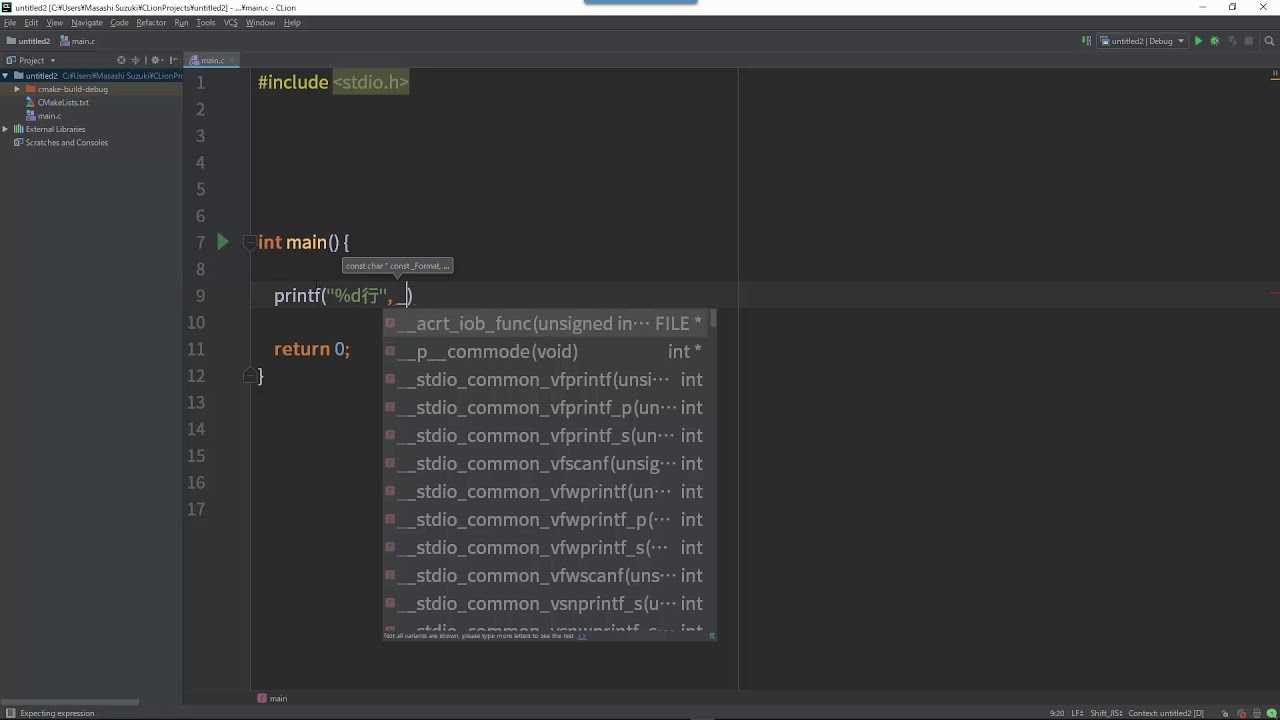Open the Help menu
Screen dimensions: 1280x720
pyautogui.click(x=292, y=23)
